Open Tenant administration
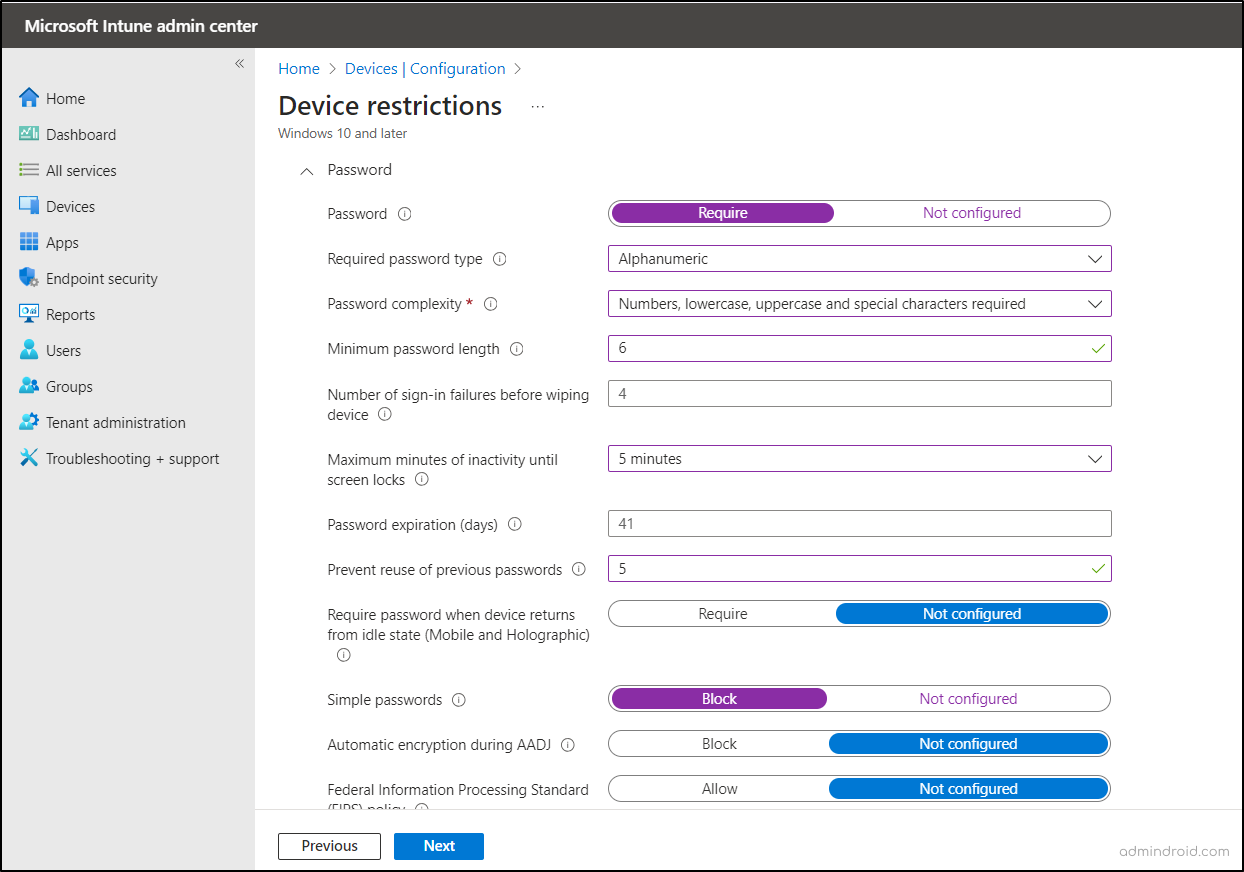Image resolution: width=1244 pixels, height=872 pixels. (116, 422)
